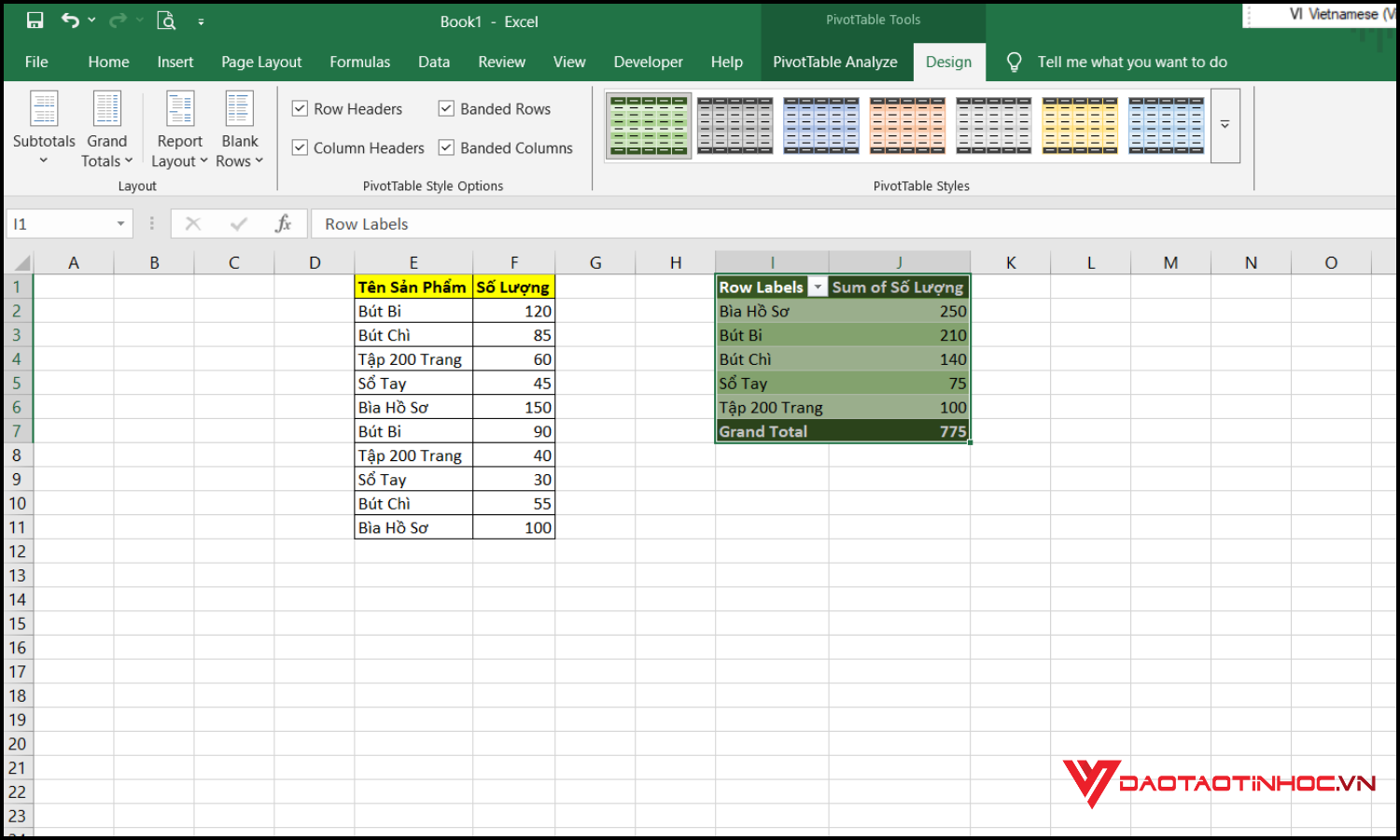Open the Name Box dropdown
The width and height of the screenshot is (1400, 840).
[x=119, y=223]
